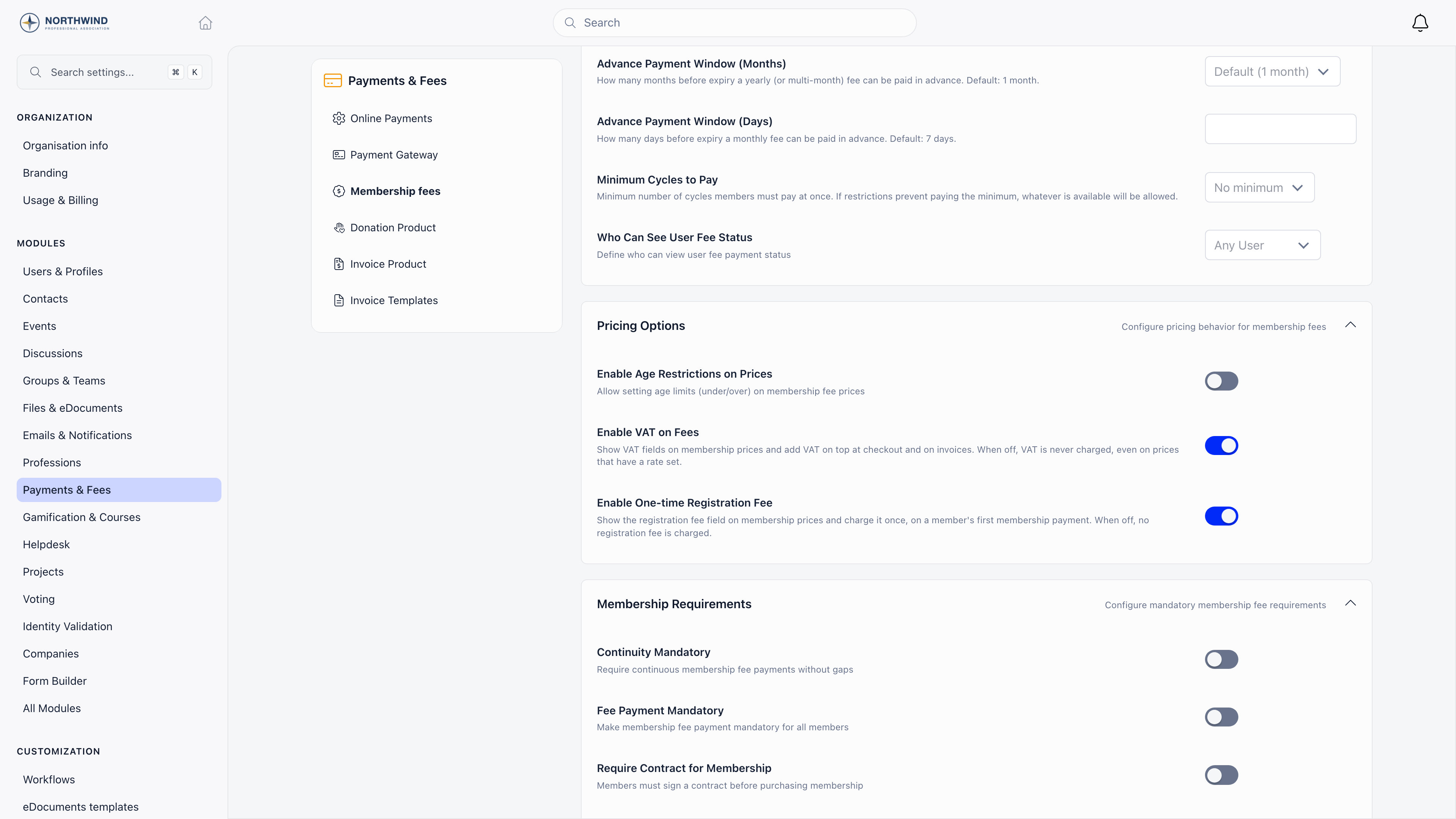Click the Payment Gateway card icon
This screenshot has height=819, width=1456.
tap(339, 154)
